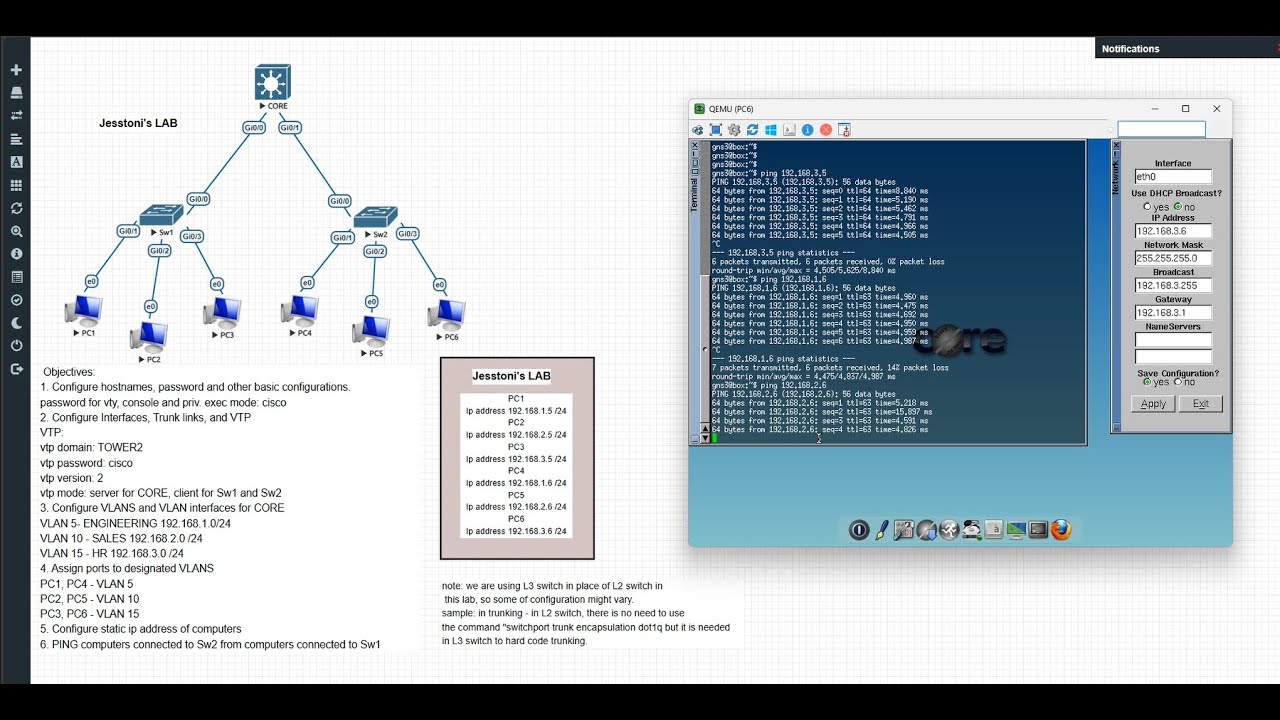
Task: Select the PC5 computer node
Action: (370, 330)
